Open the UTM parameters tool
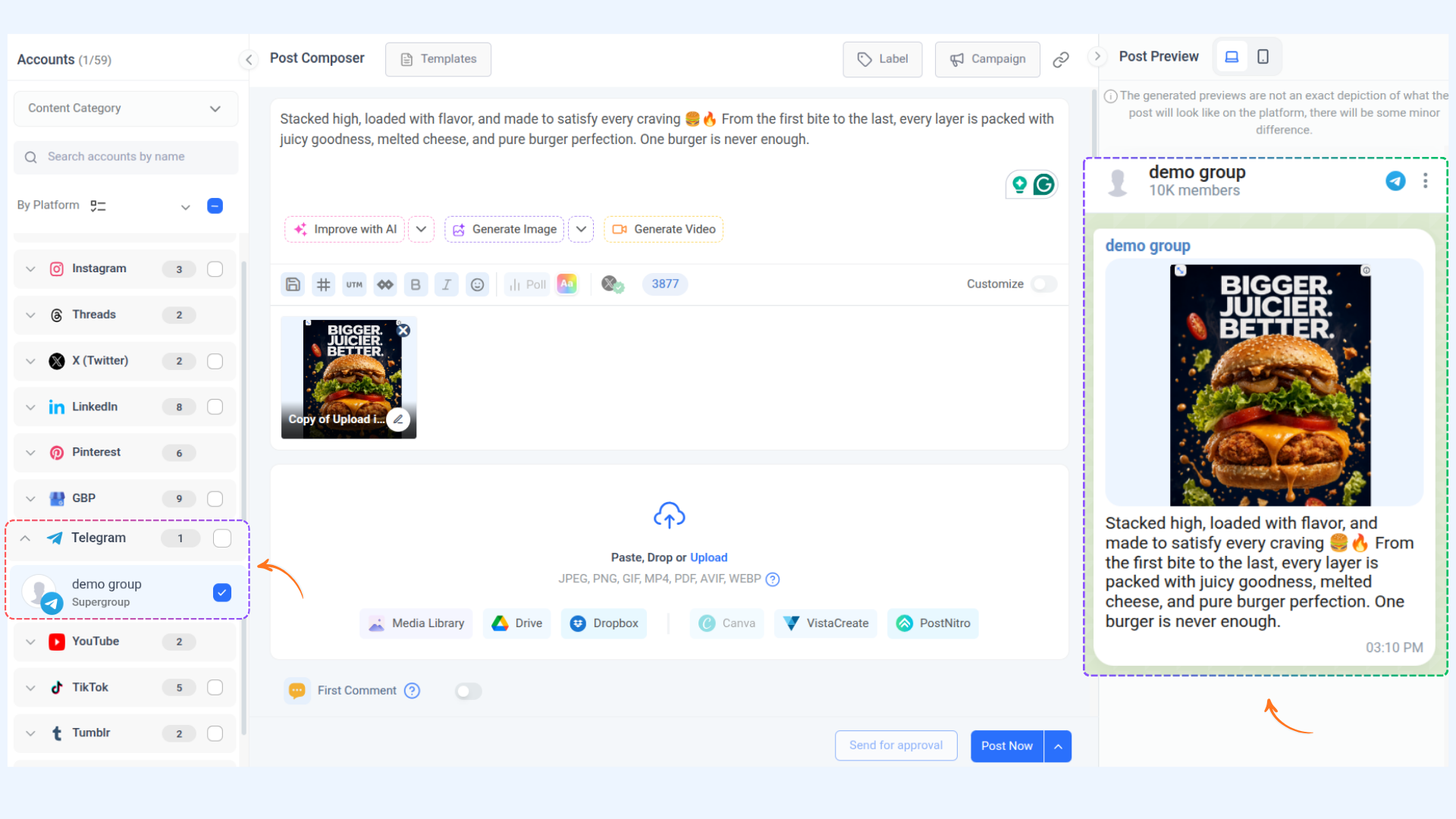 click(354, 284)
